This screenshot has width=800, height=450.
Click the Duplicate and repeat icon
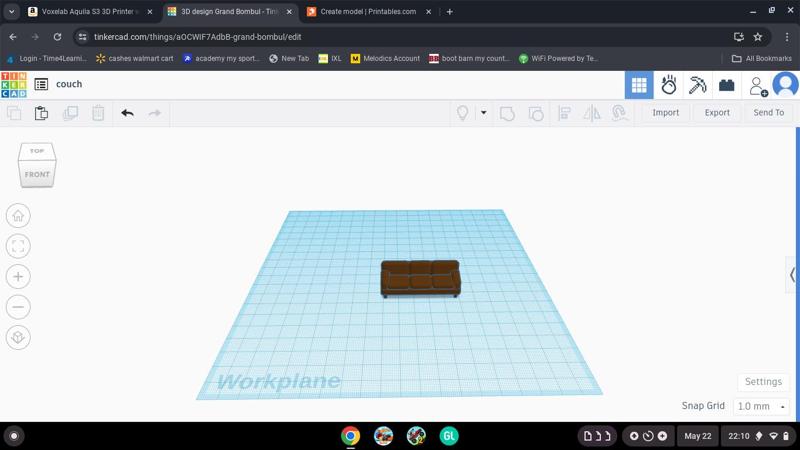[x=70, y=113]
